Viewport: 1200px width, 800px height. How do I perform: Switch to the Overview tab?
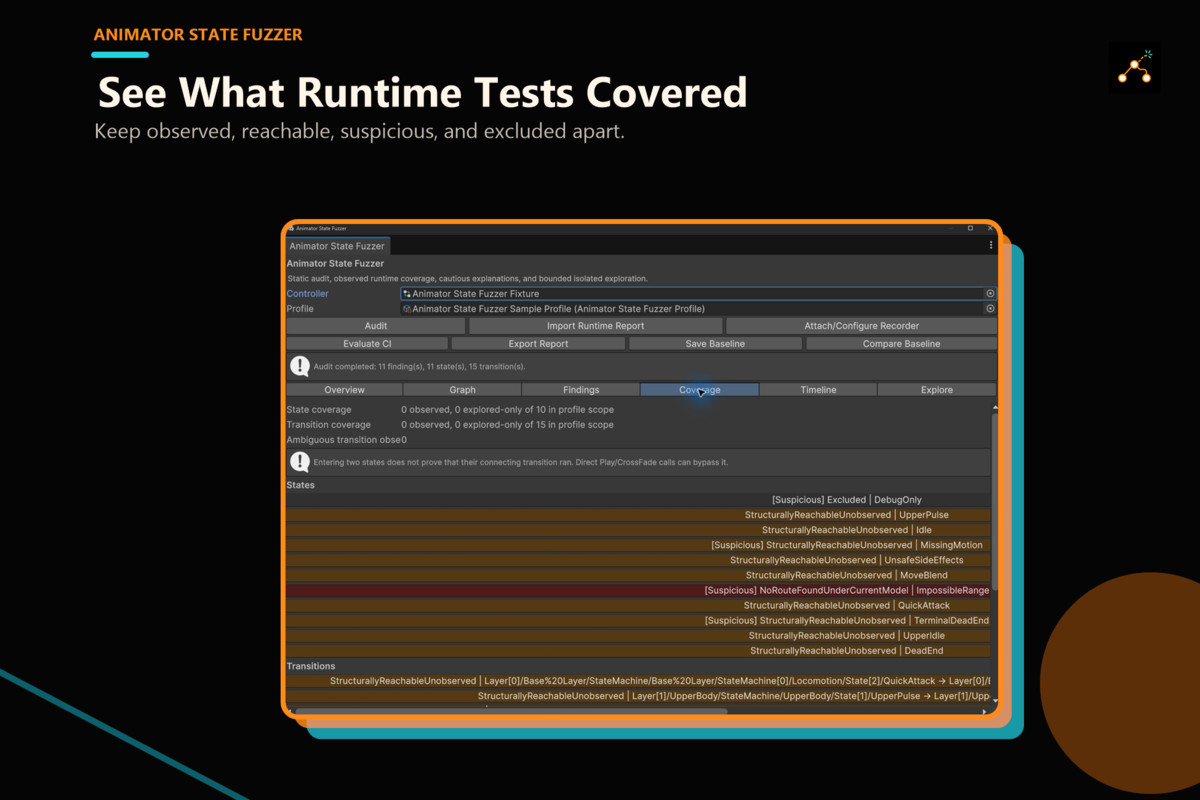pyautogui.click(x=344, y=390)
